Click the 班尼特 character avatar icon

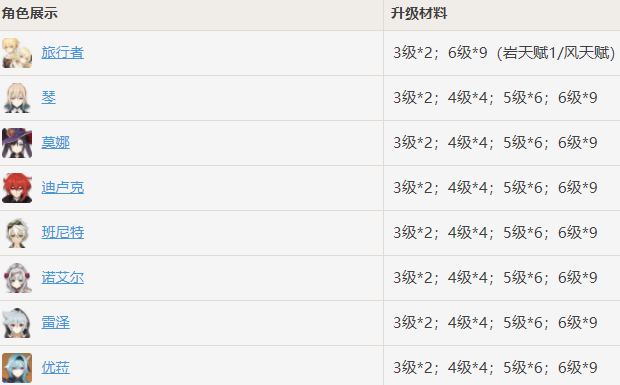pyautogui.click(x=17, y=233)
